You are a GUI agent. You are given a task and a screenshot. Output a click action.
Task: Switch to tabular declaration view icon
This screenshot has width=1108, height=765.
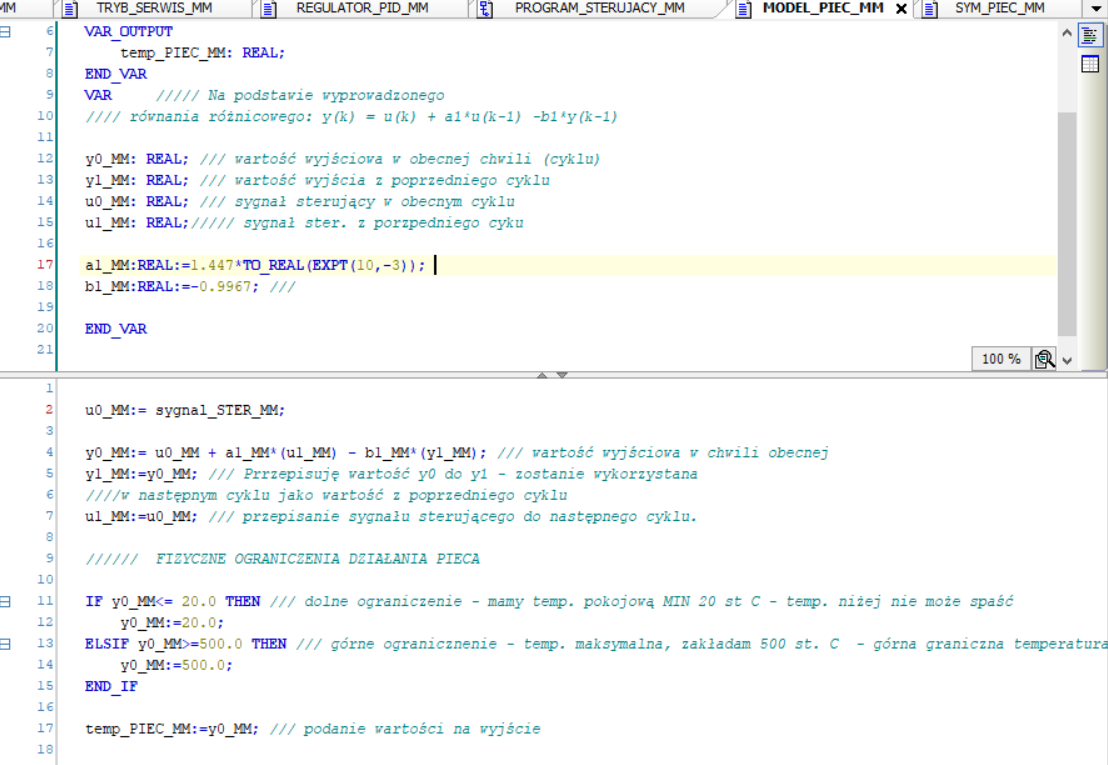1090,64
